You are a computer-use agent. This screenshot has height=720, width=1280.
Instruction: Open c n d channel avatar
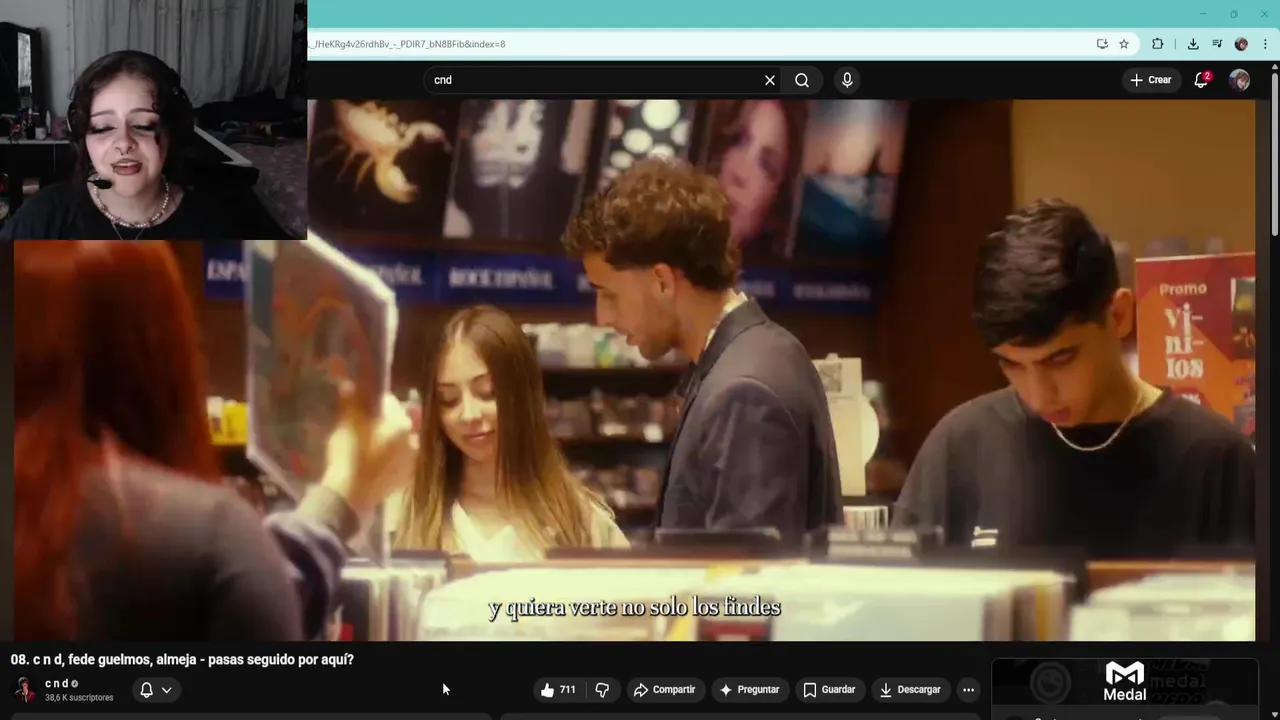point(24,689)
